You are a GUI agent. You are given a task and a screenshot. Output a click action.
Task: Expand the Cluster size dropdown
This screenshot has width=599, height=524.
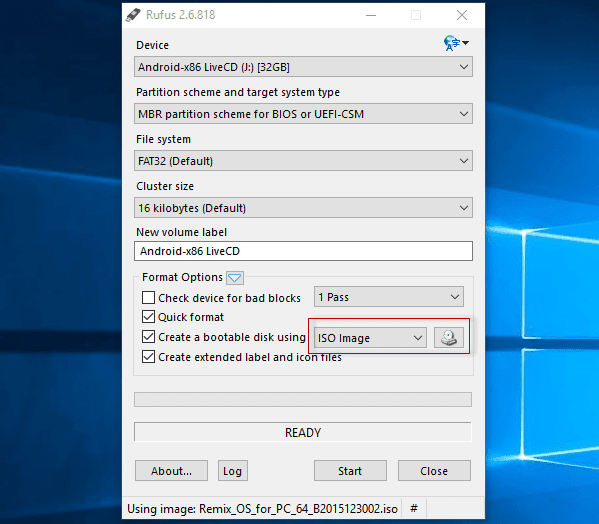303,208
